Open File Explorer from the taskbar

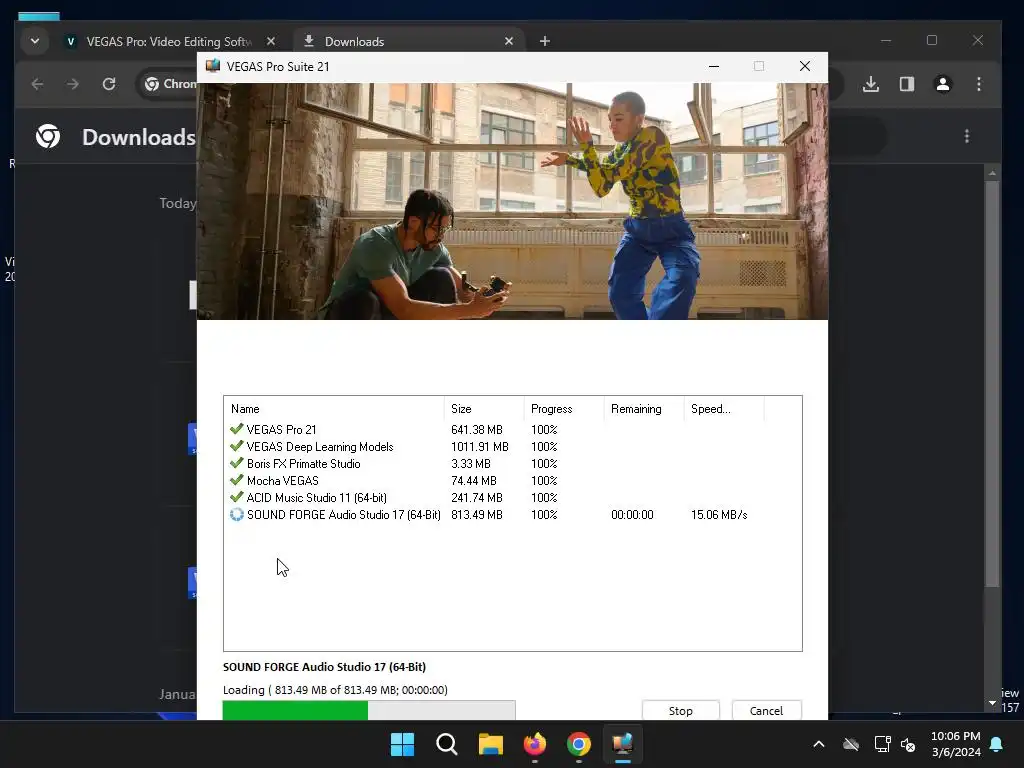point(490,744)
